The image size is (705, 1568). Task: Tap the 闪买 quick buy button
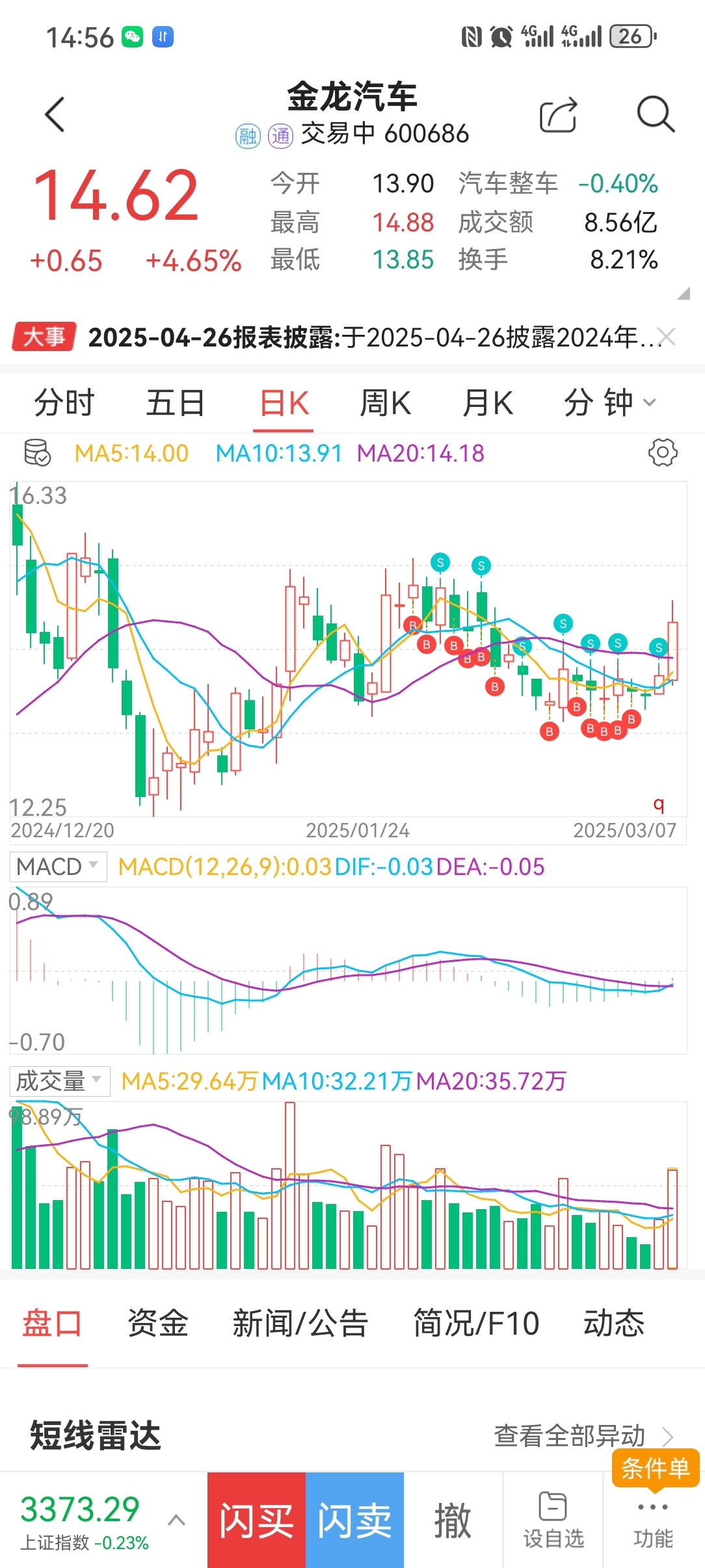click(x=256, y=1520)
